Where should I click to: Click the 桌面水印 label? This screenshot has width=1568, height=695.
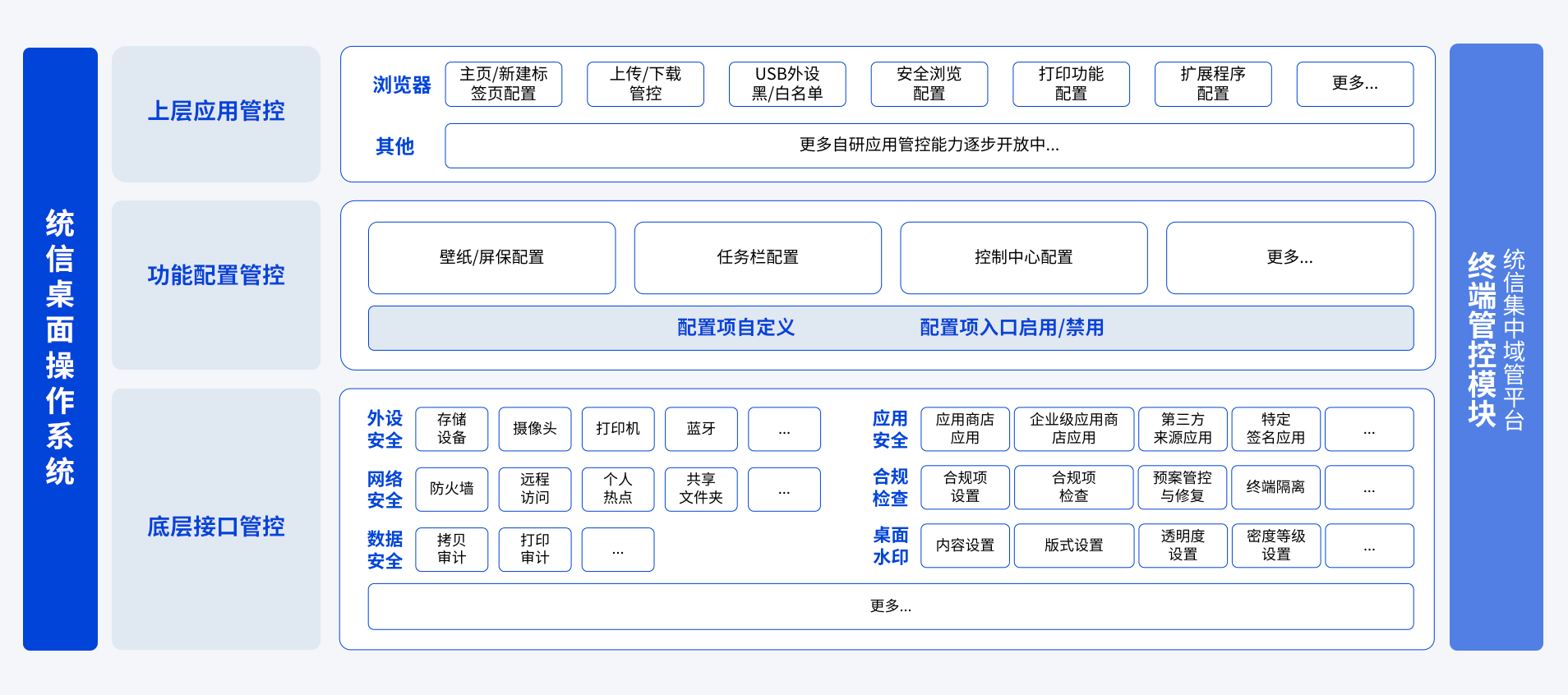[x=890, y=545]
